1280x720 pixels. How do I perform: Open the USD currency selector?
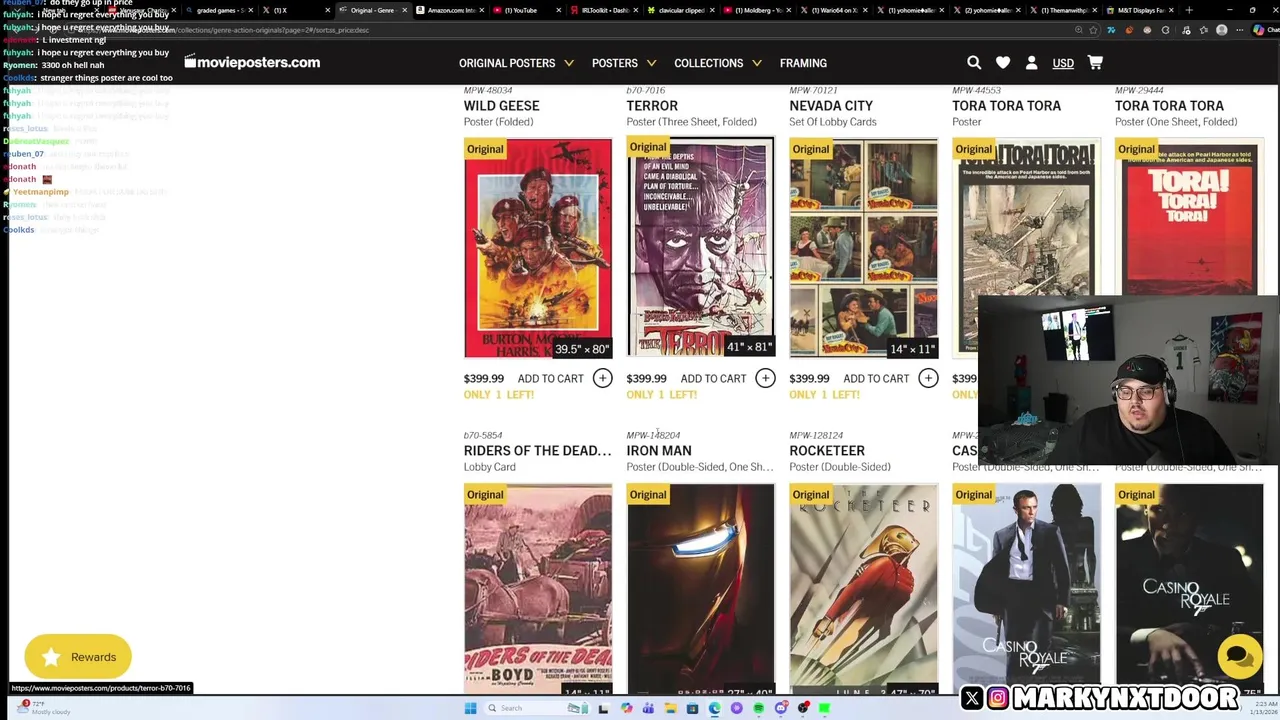(1063, 63)
